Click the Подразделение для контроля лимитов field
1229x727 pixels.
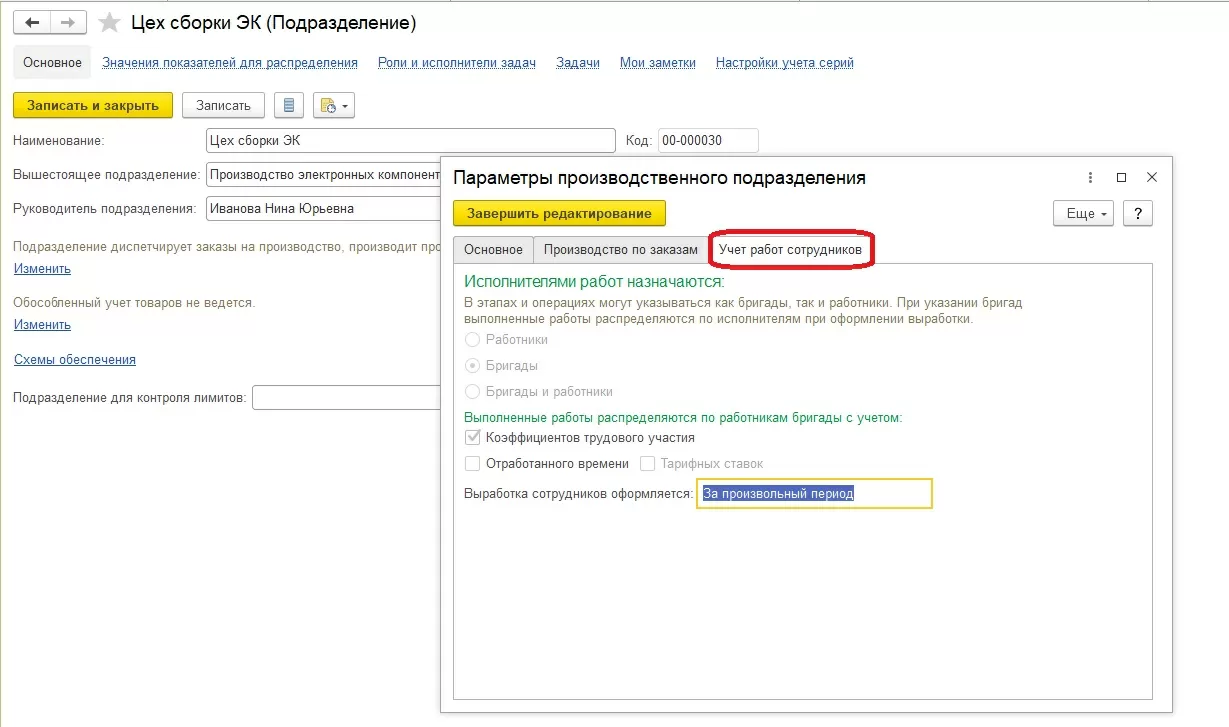[346, 398]
